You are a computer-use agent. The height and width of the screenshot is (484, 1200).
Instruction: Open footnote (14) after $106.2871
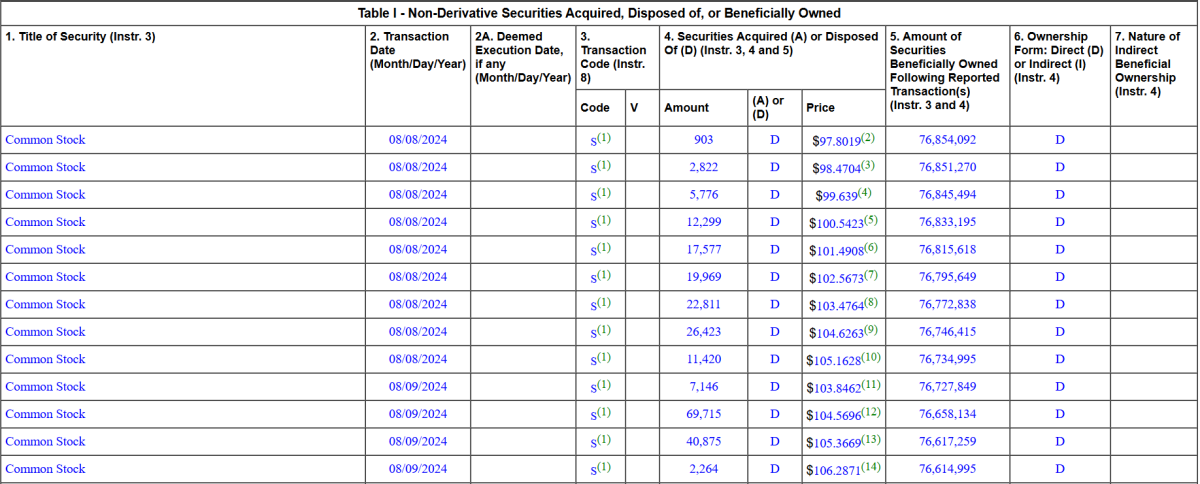point(872,467)
